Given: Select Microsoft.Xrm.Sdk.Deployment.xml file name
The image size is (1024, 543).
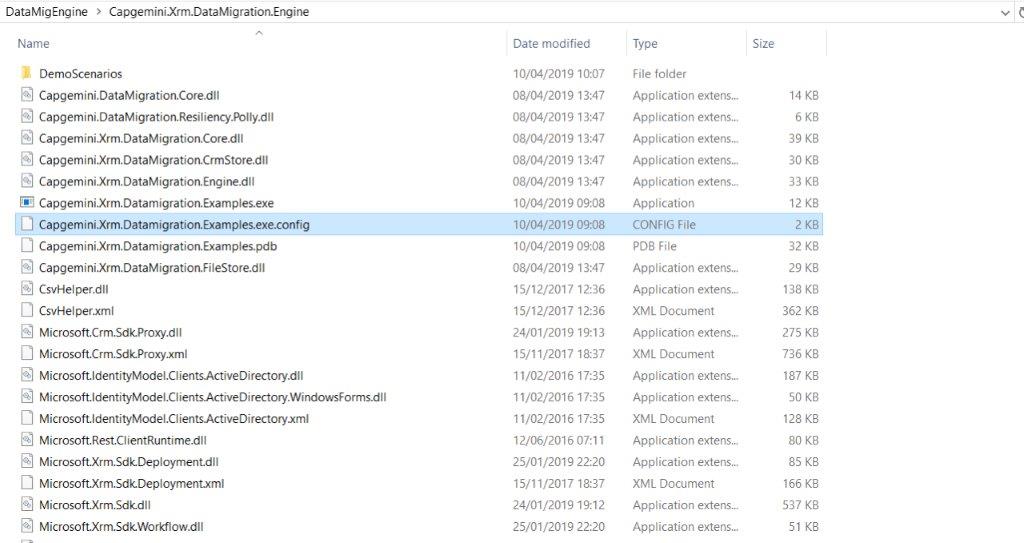Looking at the screenshot, I should (x=131, y=484).
